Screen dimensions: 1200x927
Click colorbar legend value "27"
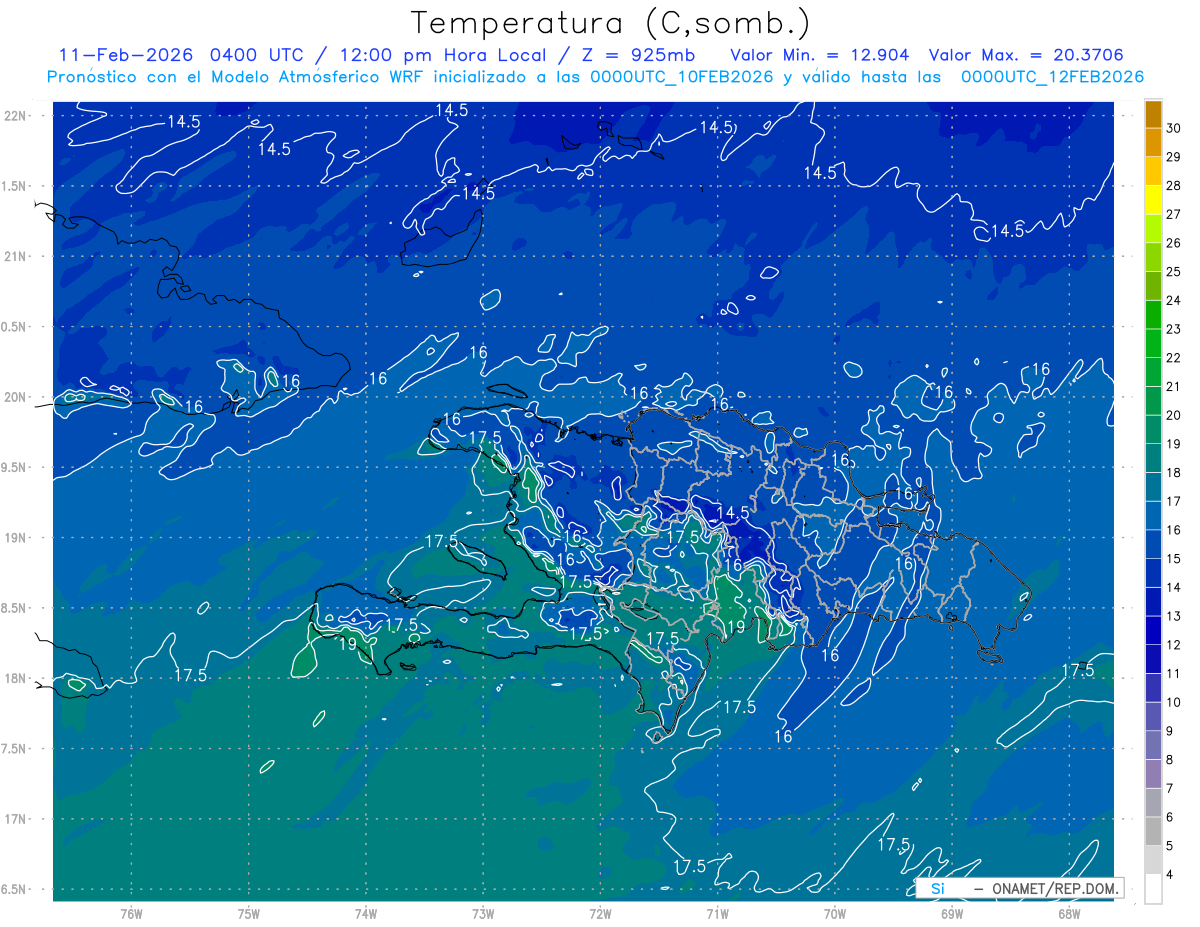click(x=1173, y=214)
